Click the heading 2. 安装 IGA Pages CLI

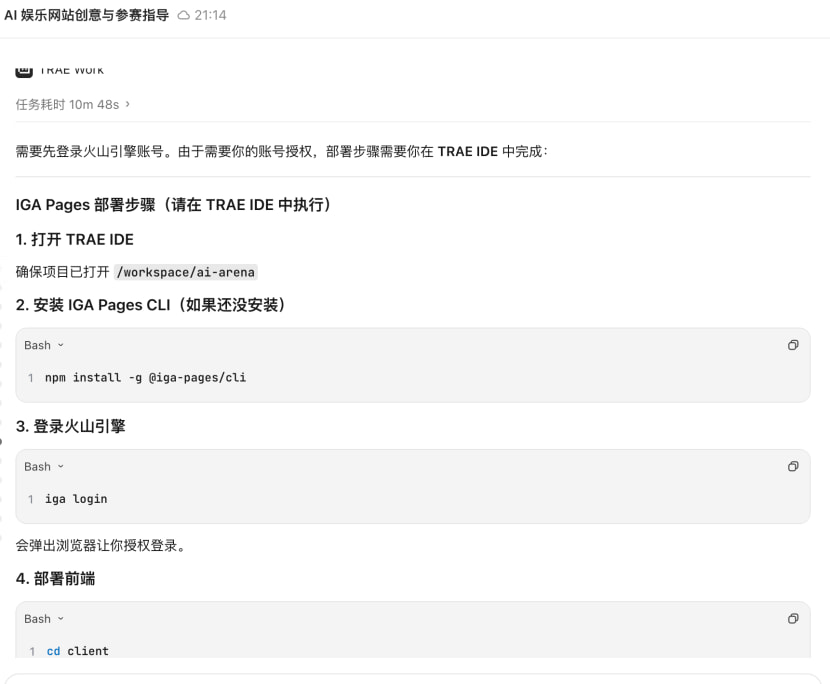coord(150,305)
